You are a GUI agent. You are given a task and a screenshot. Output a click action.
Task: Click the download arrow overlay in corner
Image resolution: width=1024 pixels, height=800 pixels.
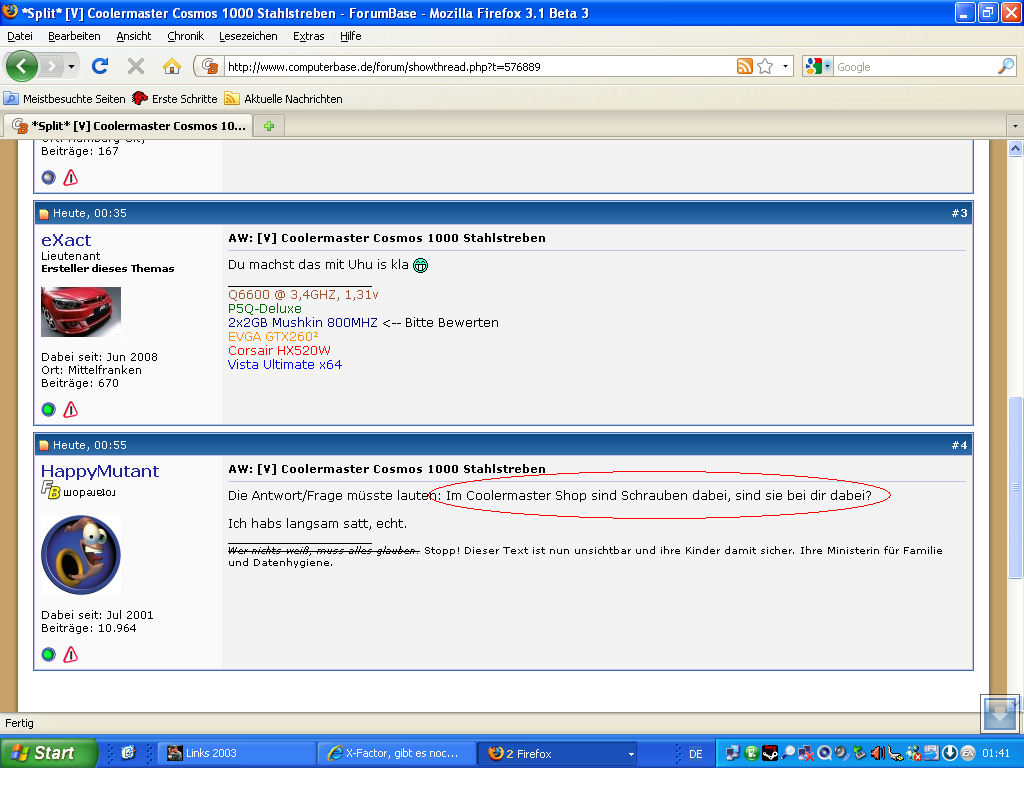click(x=999, y=713)
